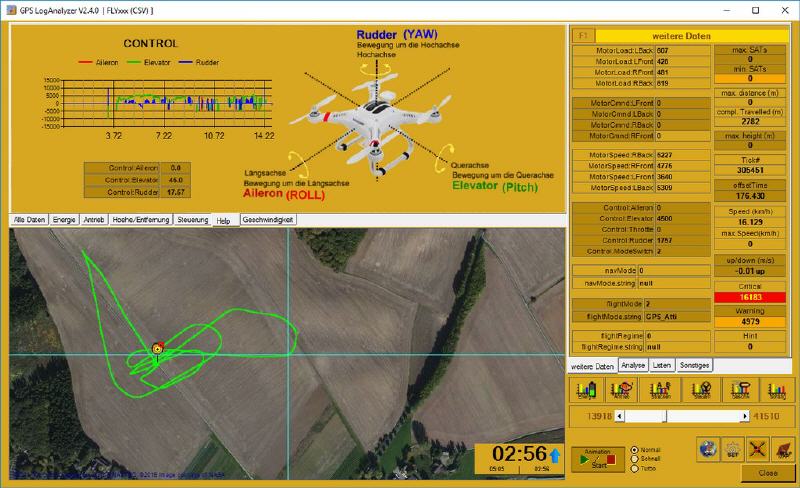Image resolution: width=800 pixels, height=488 pixels.
Task: Click the Tick# value 305451
Action: coord(749,170)
